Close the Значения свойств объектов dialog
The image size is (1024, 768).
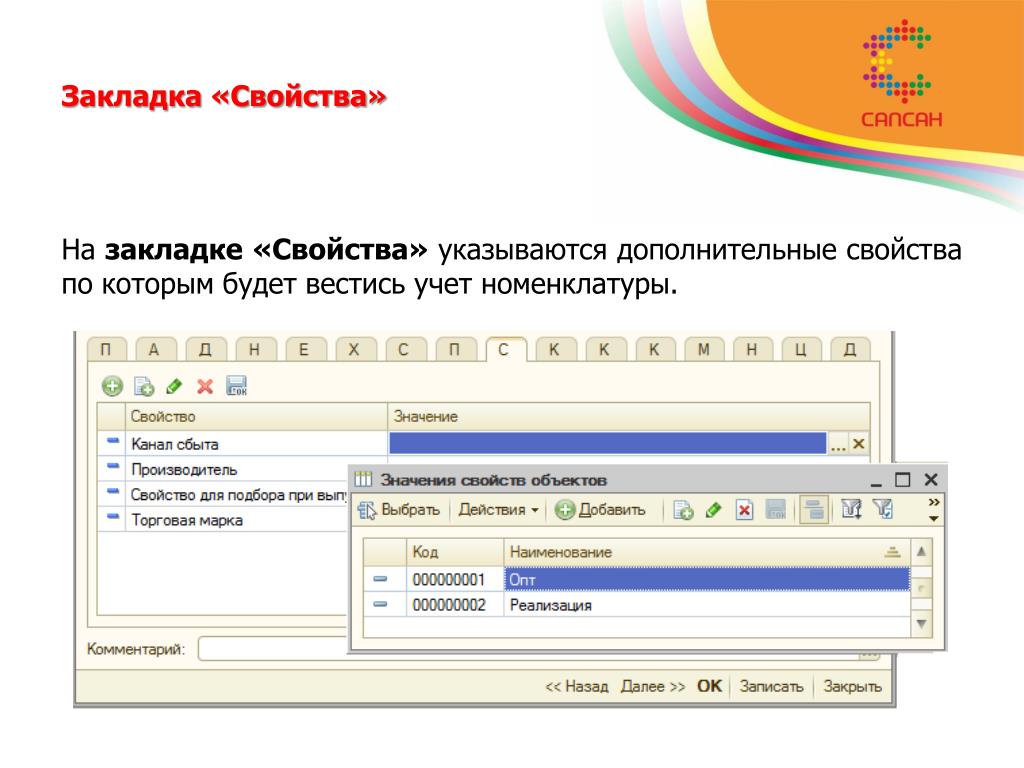click(931, 480)
